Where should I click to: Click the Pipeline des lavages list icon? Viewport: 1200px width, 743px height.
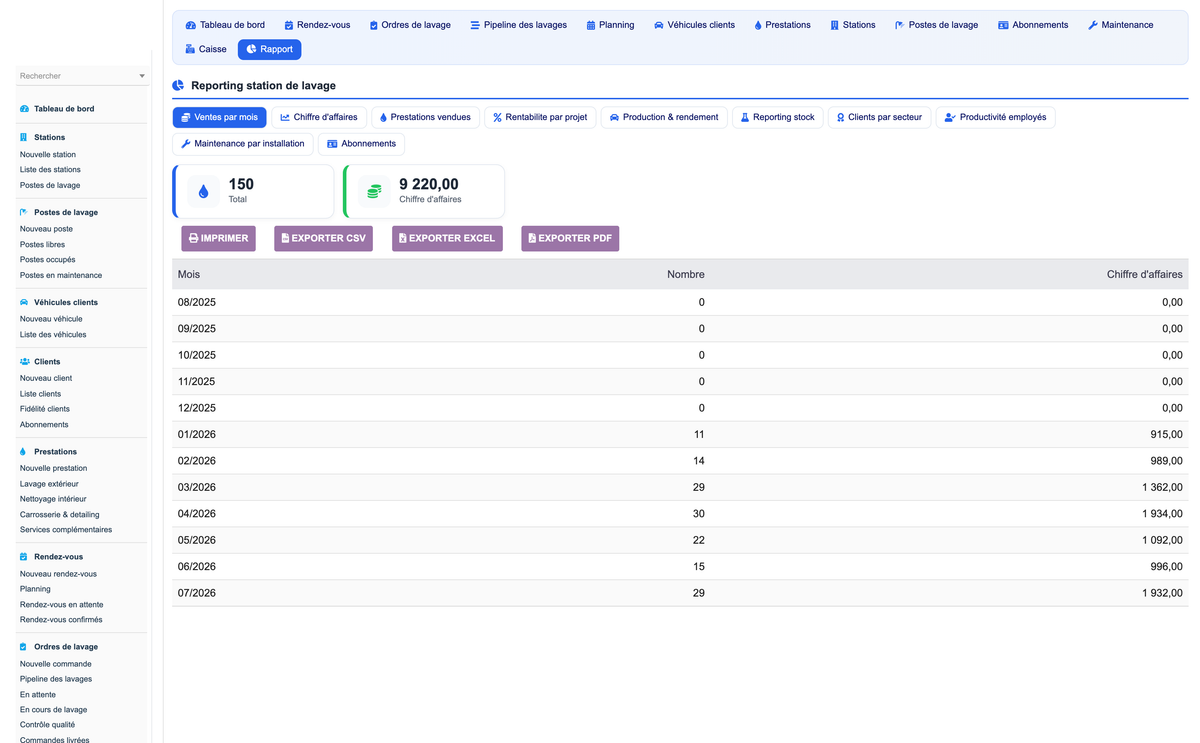click(475, 25)
